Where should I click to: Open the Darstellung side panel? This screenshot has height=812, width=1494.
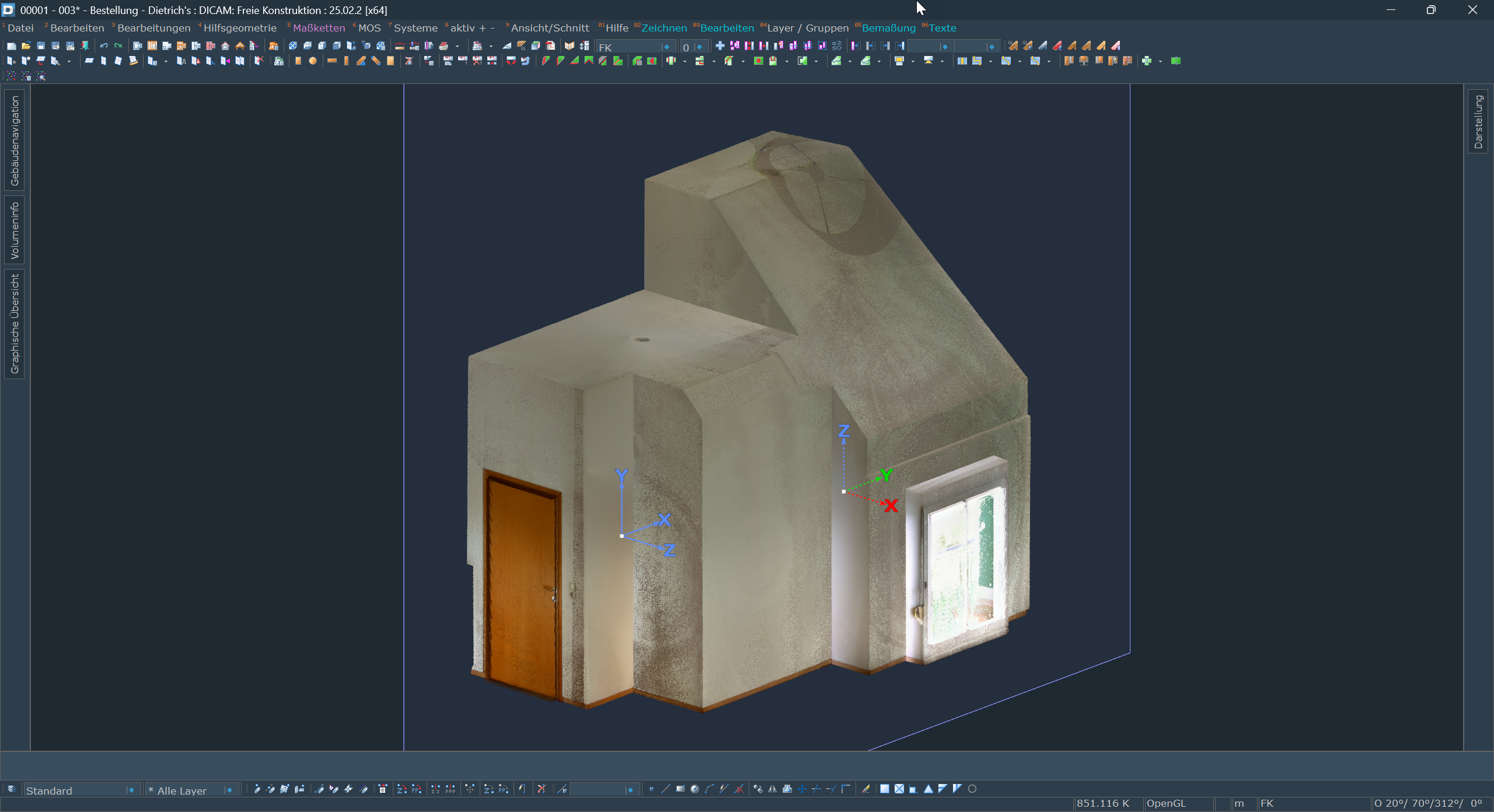tap(1478, 121)
